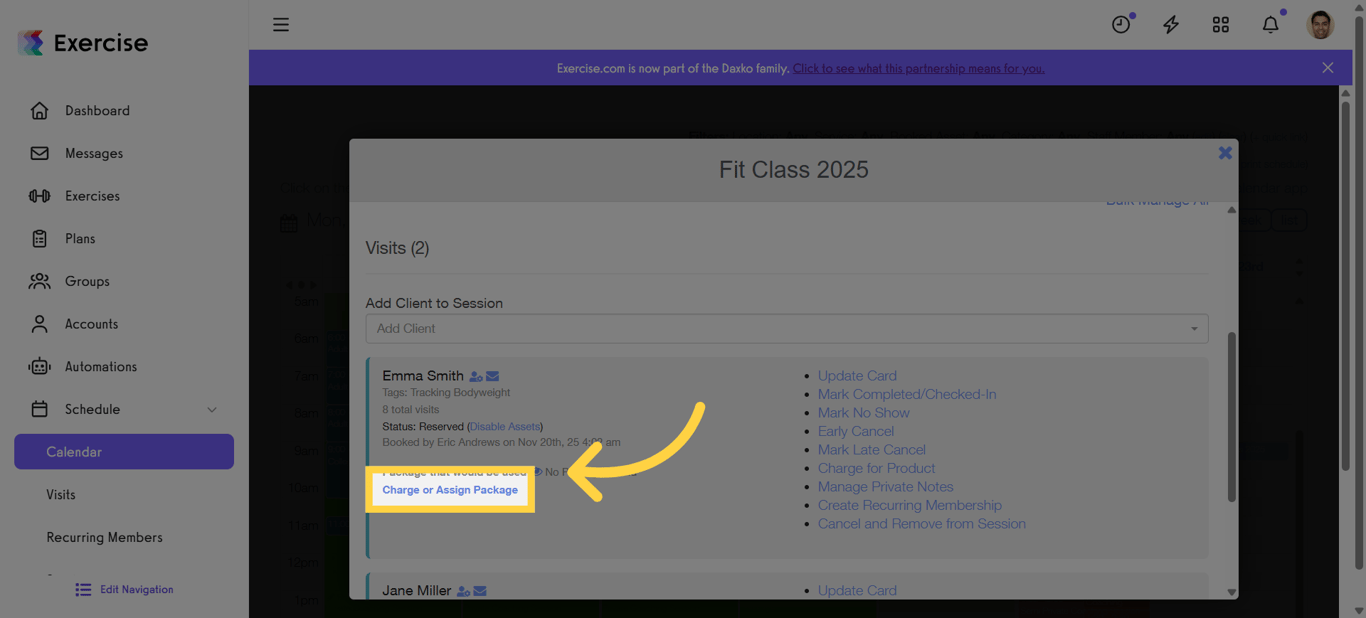Click the Dashboard home icon in sidebar
This screenshot has width=1366, height=618.
click(39, 111)
